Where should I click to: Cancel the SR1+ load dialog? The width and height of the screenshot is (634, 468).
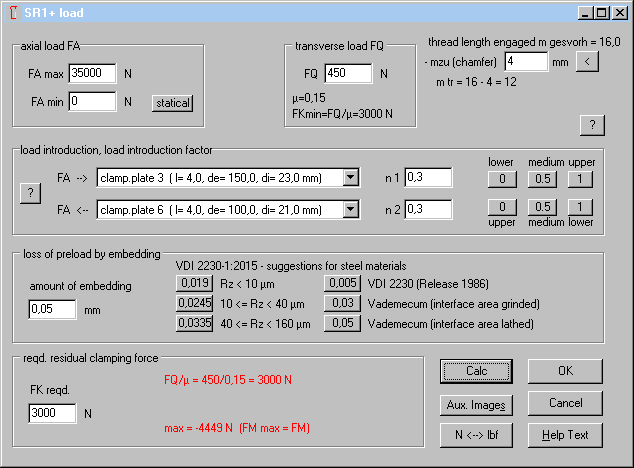[x=566, y=404]
